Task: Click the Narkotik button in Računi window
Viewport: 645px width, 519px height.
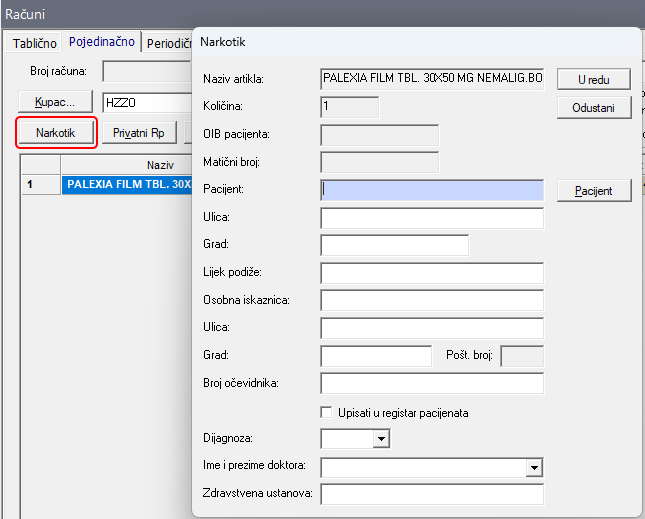Action: click(56, 133)
